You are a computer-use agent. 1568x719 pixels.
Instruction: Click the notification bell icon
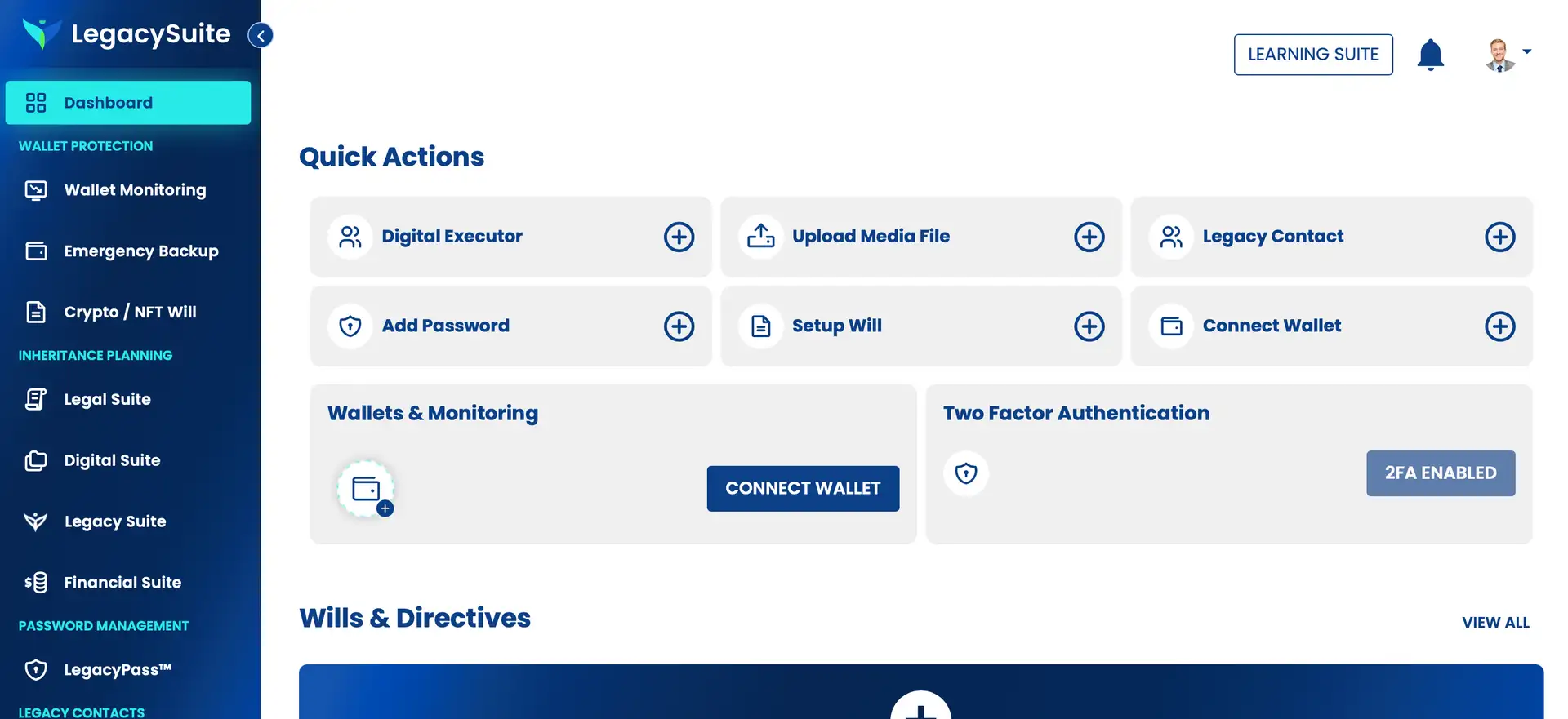click(1430, 55)
